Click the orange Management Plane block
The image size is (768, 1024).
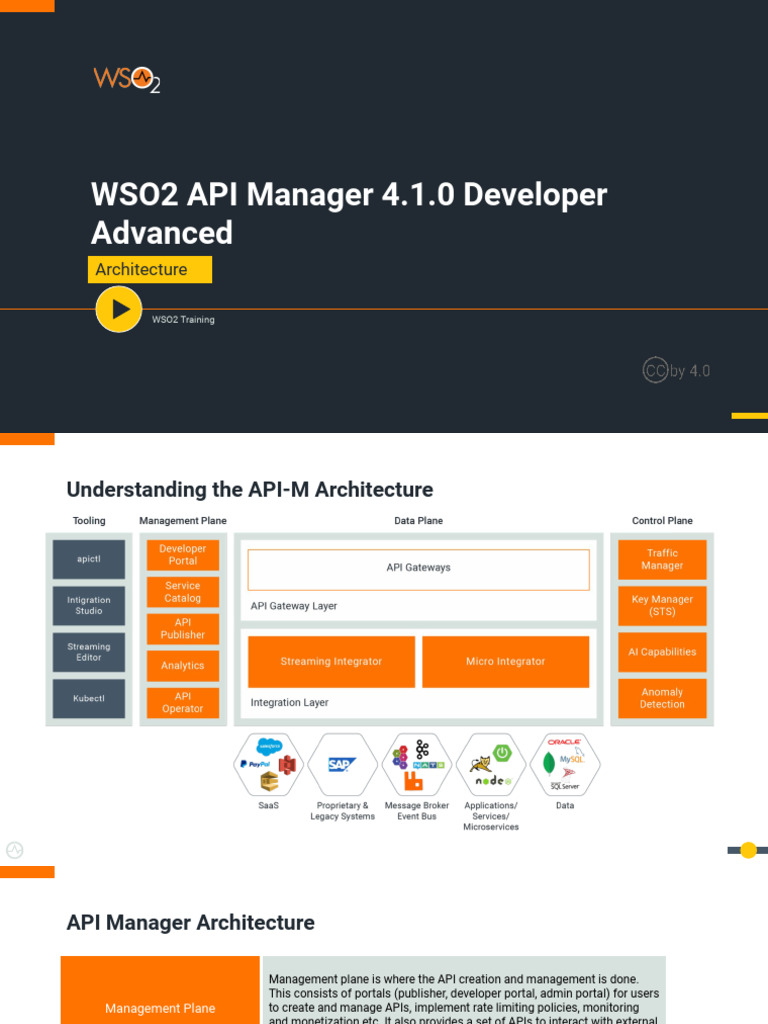tap(160, 990)
